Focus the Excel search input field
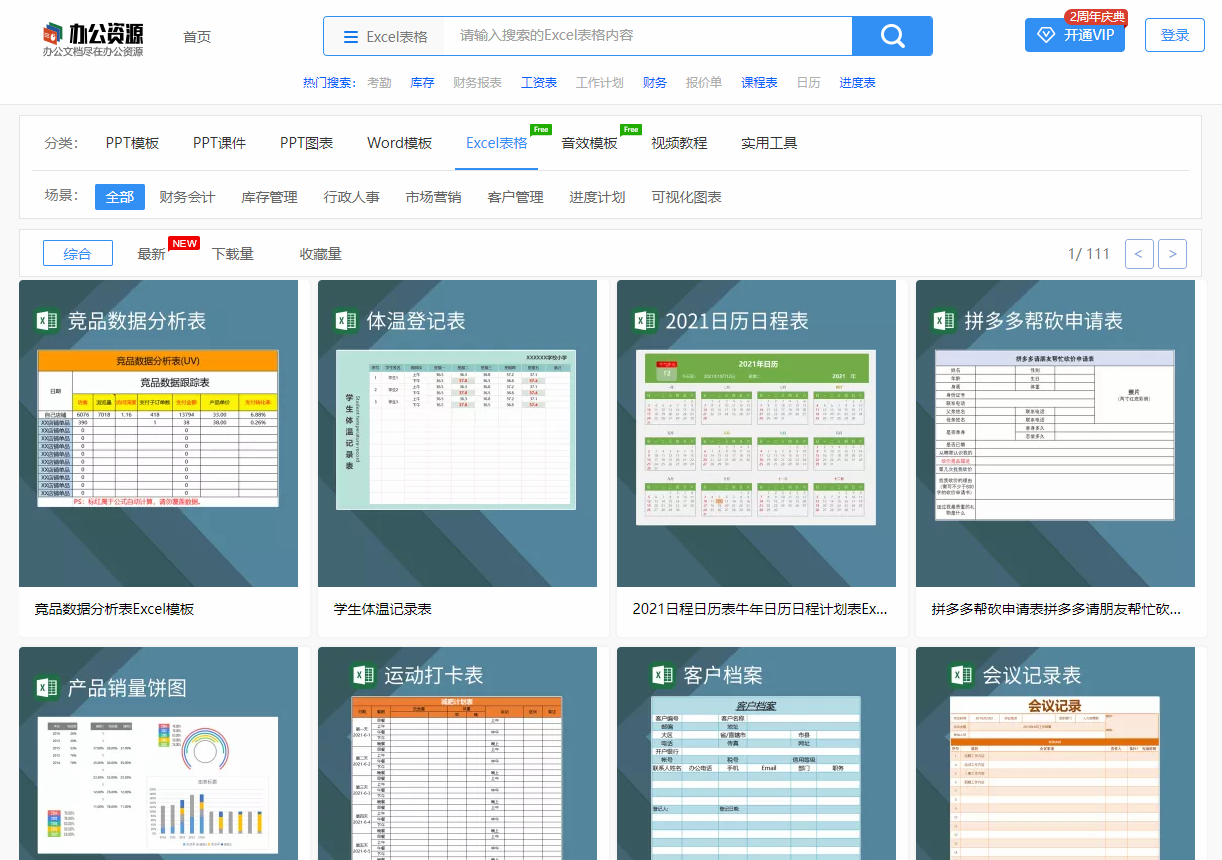 [x=648, y=36]
